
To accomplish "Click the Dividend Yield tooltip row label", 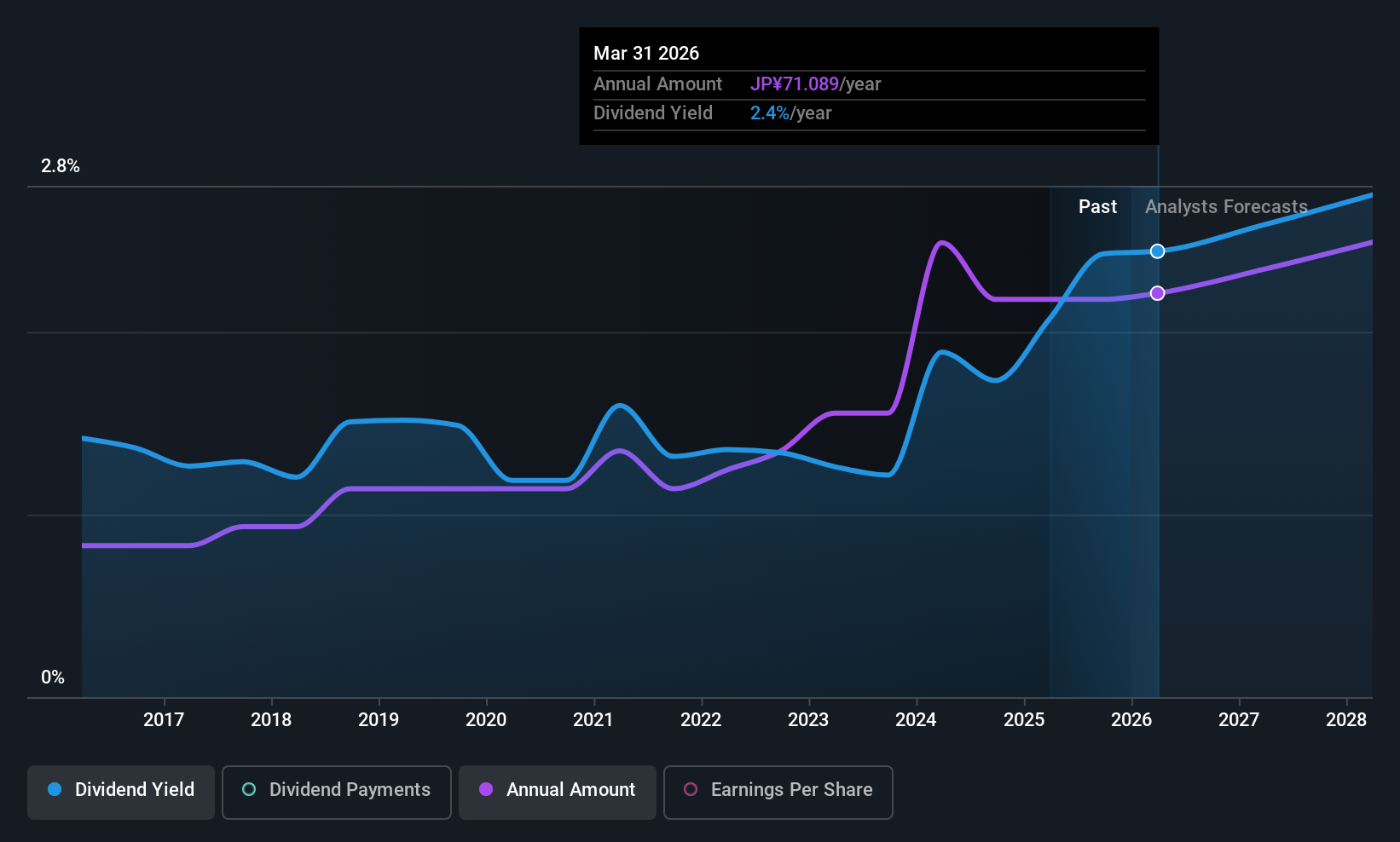I will 653,113.
